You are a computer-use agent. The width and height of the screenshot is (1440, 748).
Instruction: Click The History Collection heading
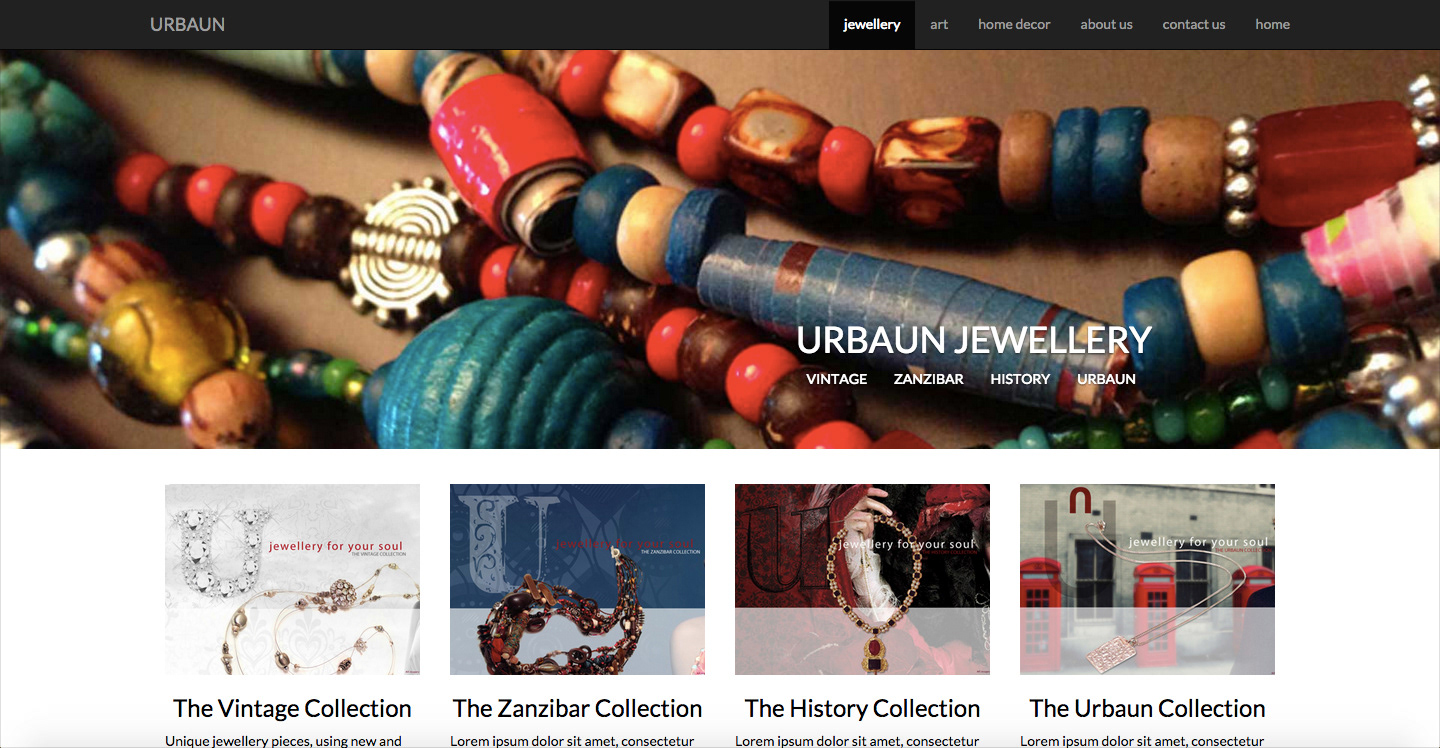click(x=862, y=708)
